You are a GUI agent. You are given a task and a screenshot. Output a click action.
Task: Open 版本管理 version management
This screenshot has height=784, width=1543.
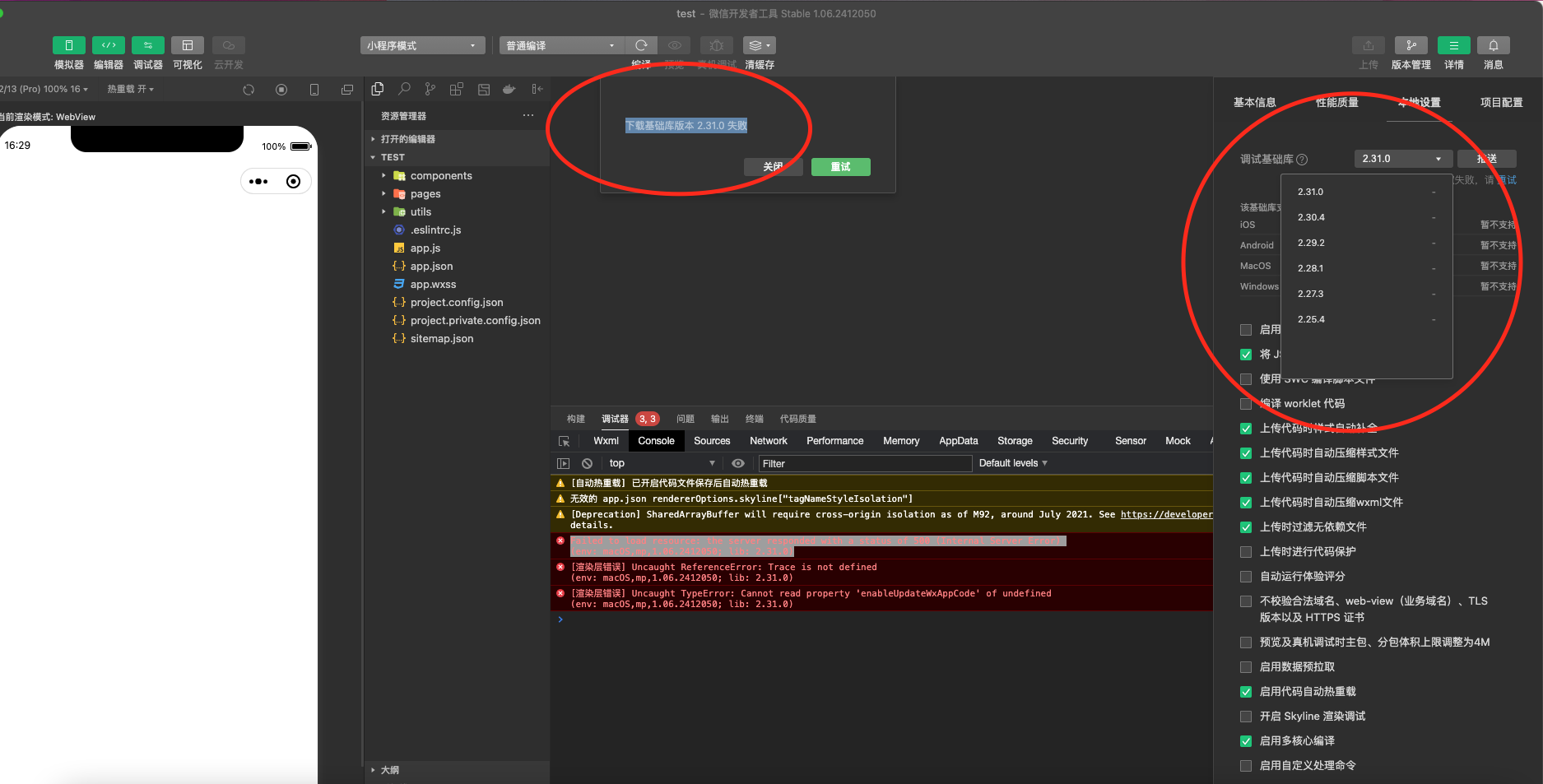point(1411,45)
